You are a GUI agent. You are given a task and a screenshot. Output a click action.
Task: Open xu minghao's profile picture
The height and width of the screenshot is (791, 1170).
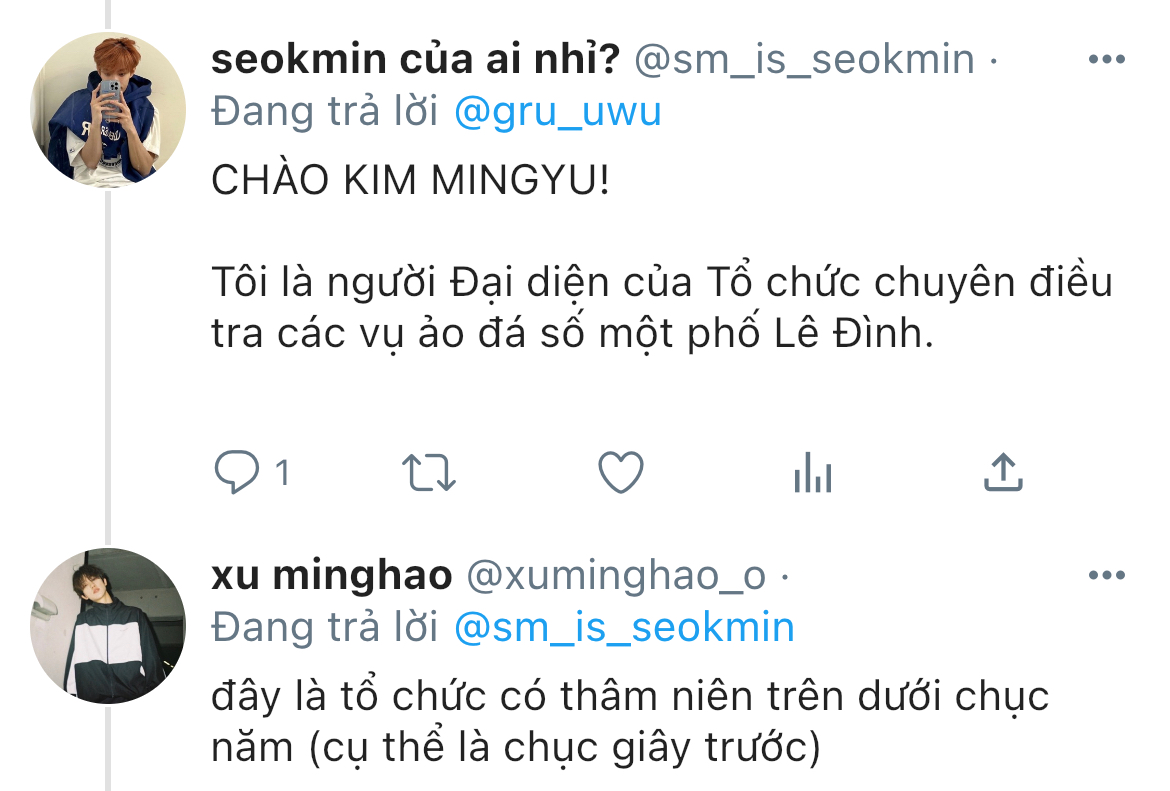(x=108, y=625)
